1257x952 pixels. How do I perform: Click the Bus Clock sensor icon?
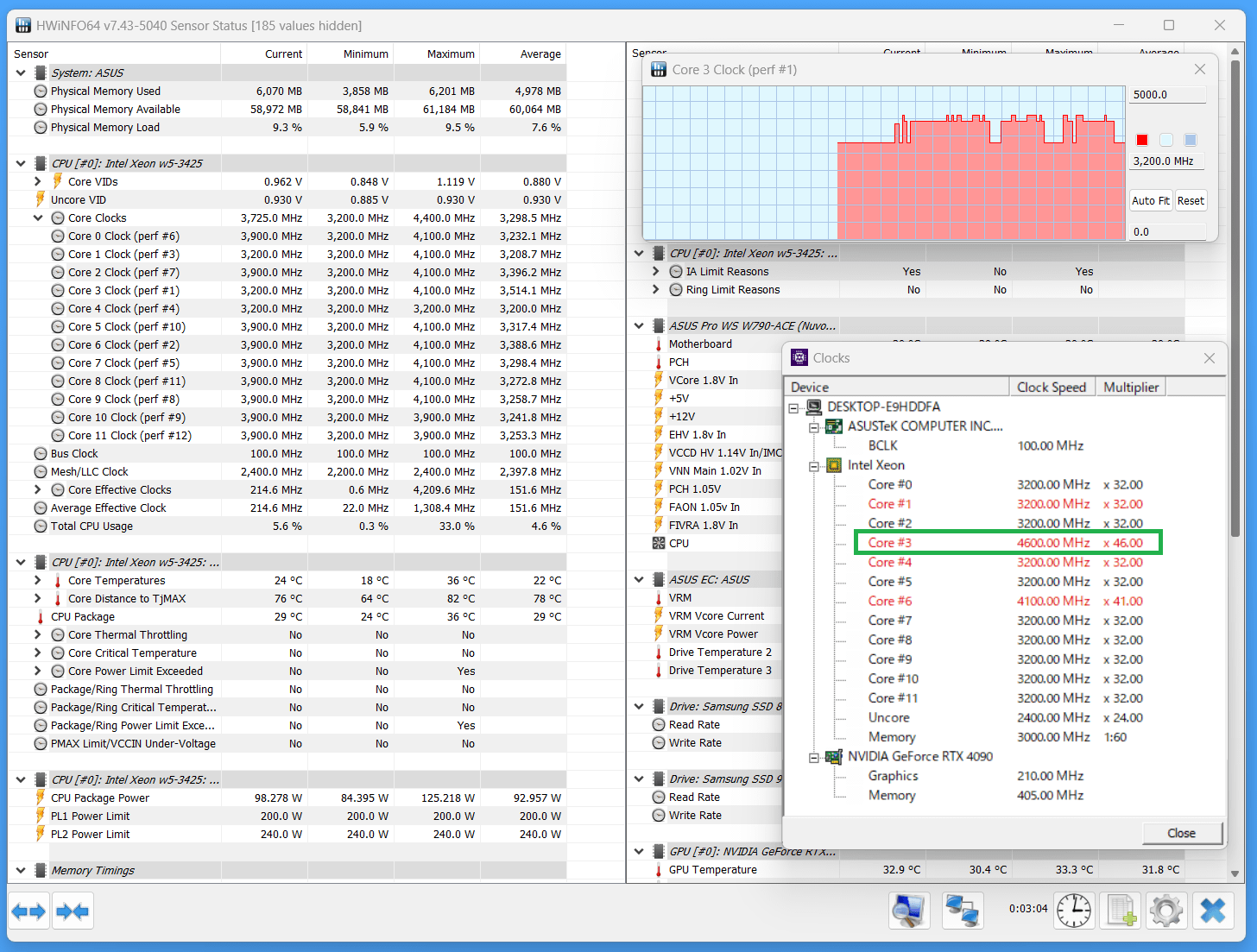pyautogui.click(x=41, y=453)
